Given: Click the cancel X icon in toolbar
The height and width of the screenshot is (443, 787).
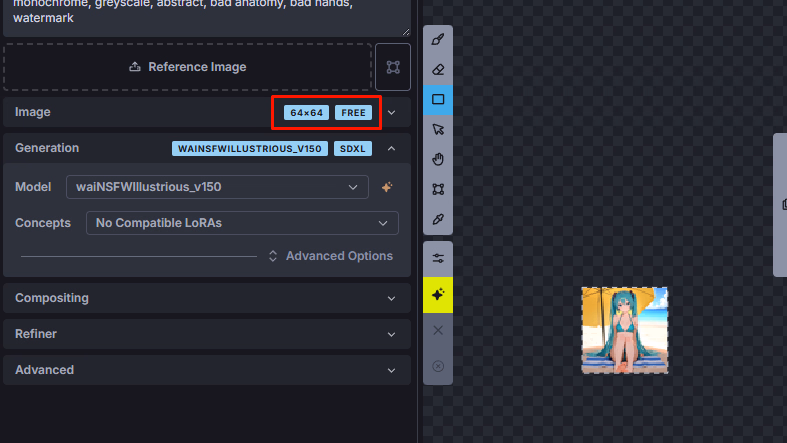Looking at the screenshot, I should click(437, 330).
